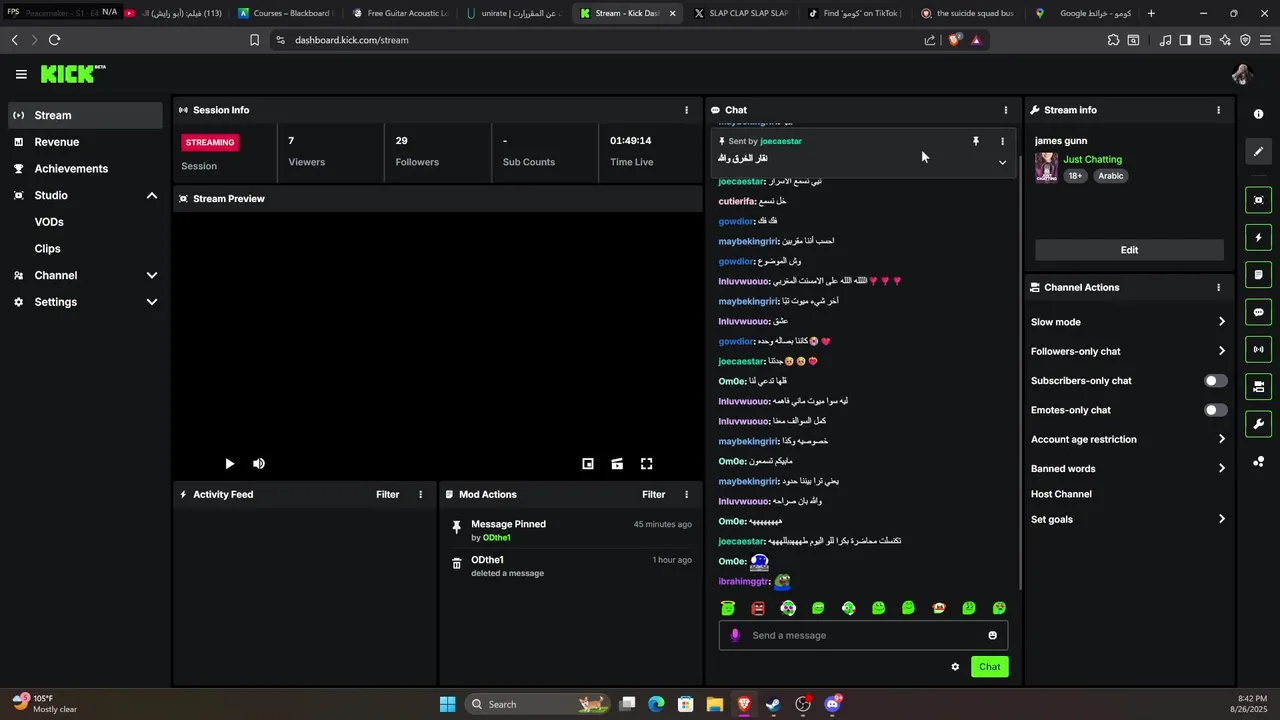Expand Account age restriction settings
1280x720 pixels.
point(1128,439)
